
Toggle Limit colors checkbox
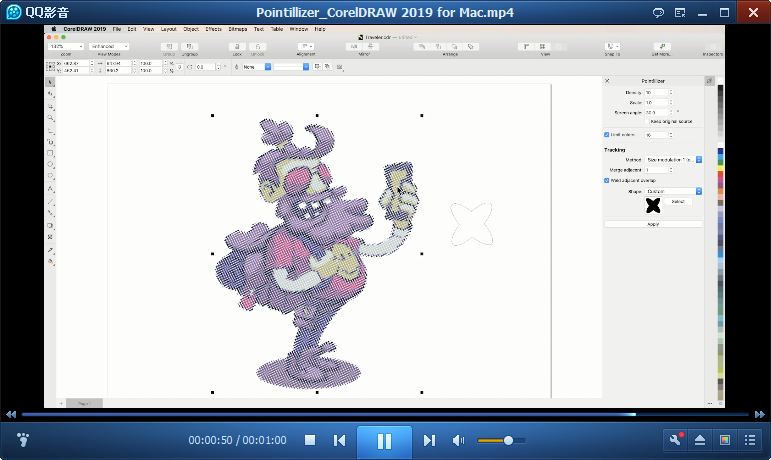pos(606,135)
